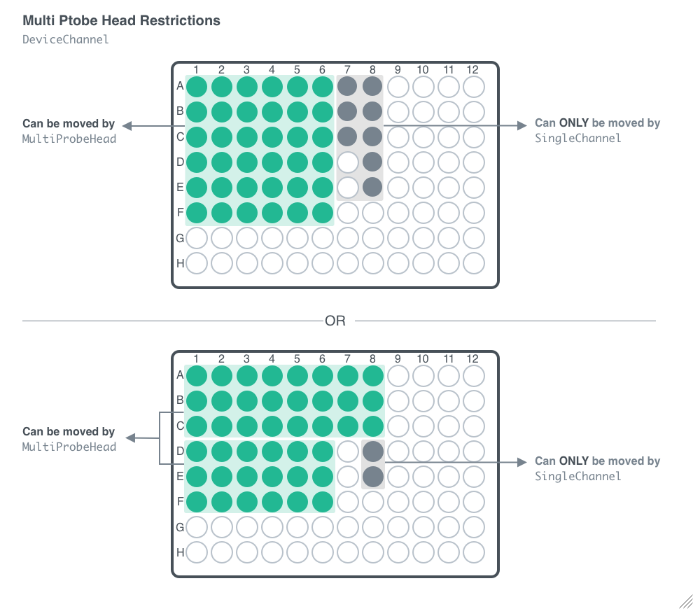Screen dimensions: 693x609
Task: Click bottom SingleChannel code label
Action: click(x=578, y=476)
